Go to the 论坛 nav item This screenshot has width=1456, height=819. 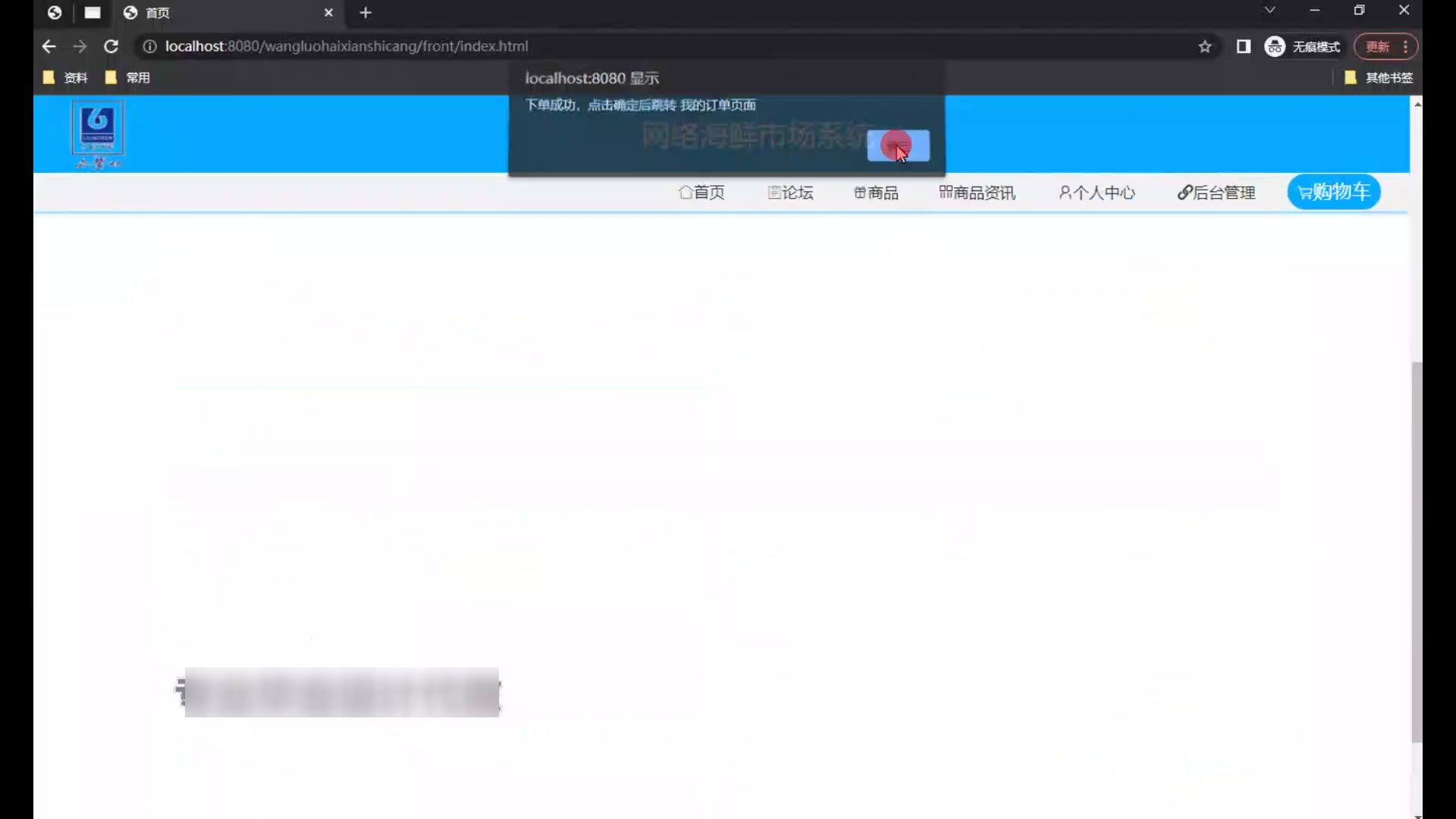pyautogui.click(x=790, y=193)
